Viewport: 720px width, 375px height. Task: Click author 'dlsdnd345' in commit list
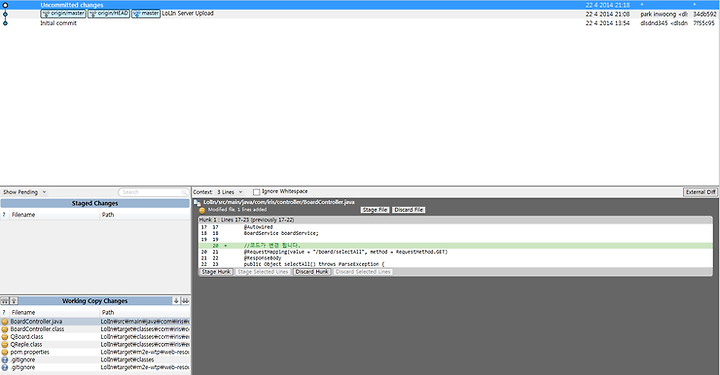[664, 23]
